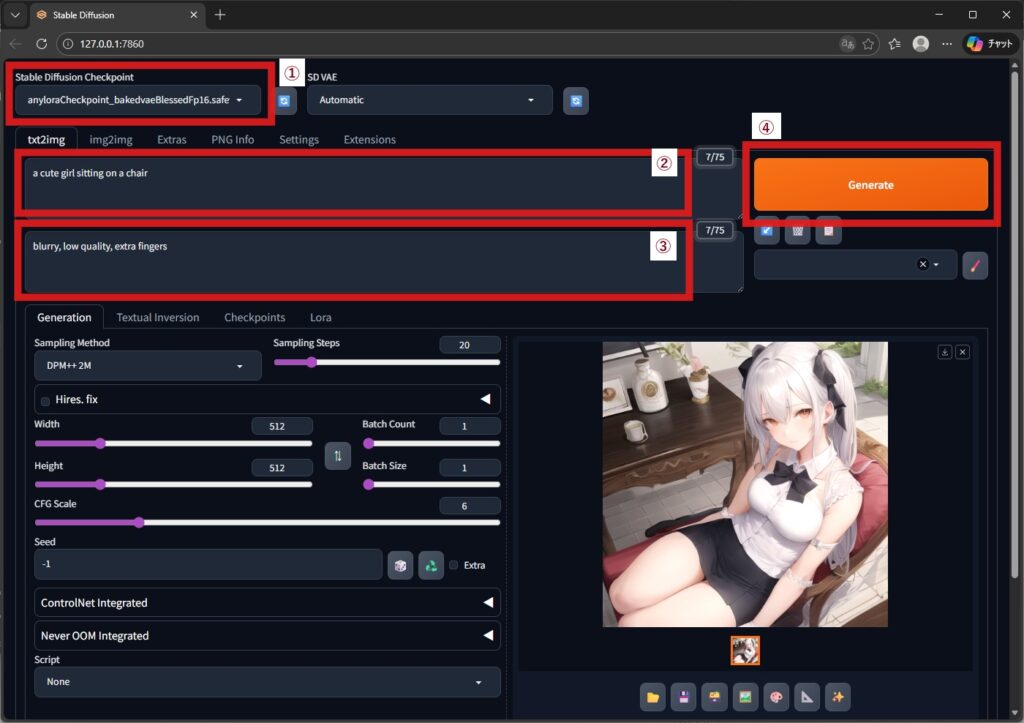
Task: Click the palette icon to send to inpaint
Action: (776, 697)
